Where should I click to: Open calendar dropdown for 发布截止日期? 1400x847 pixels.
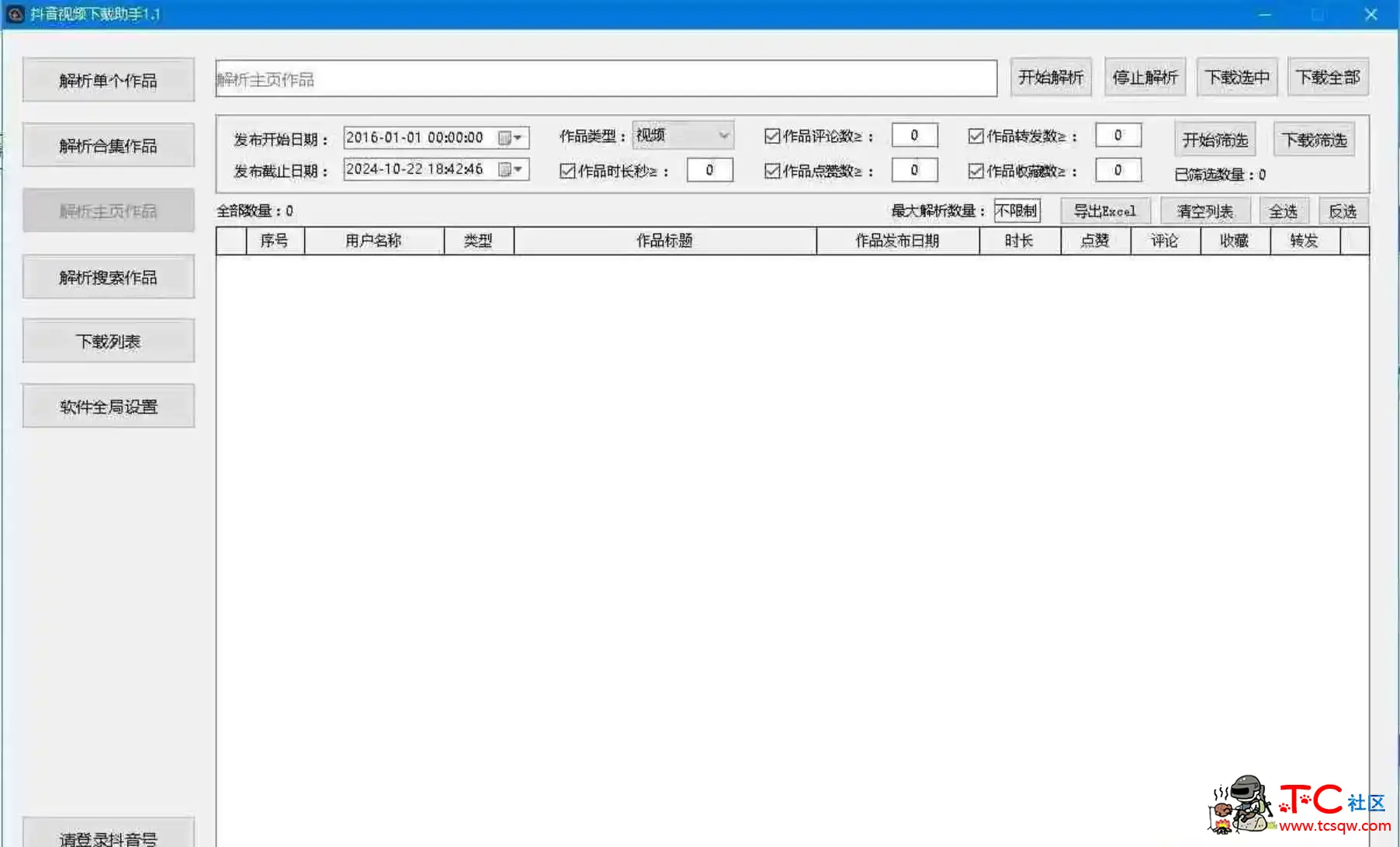(511, 169)
